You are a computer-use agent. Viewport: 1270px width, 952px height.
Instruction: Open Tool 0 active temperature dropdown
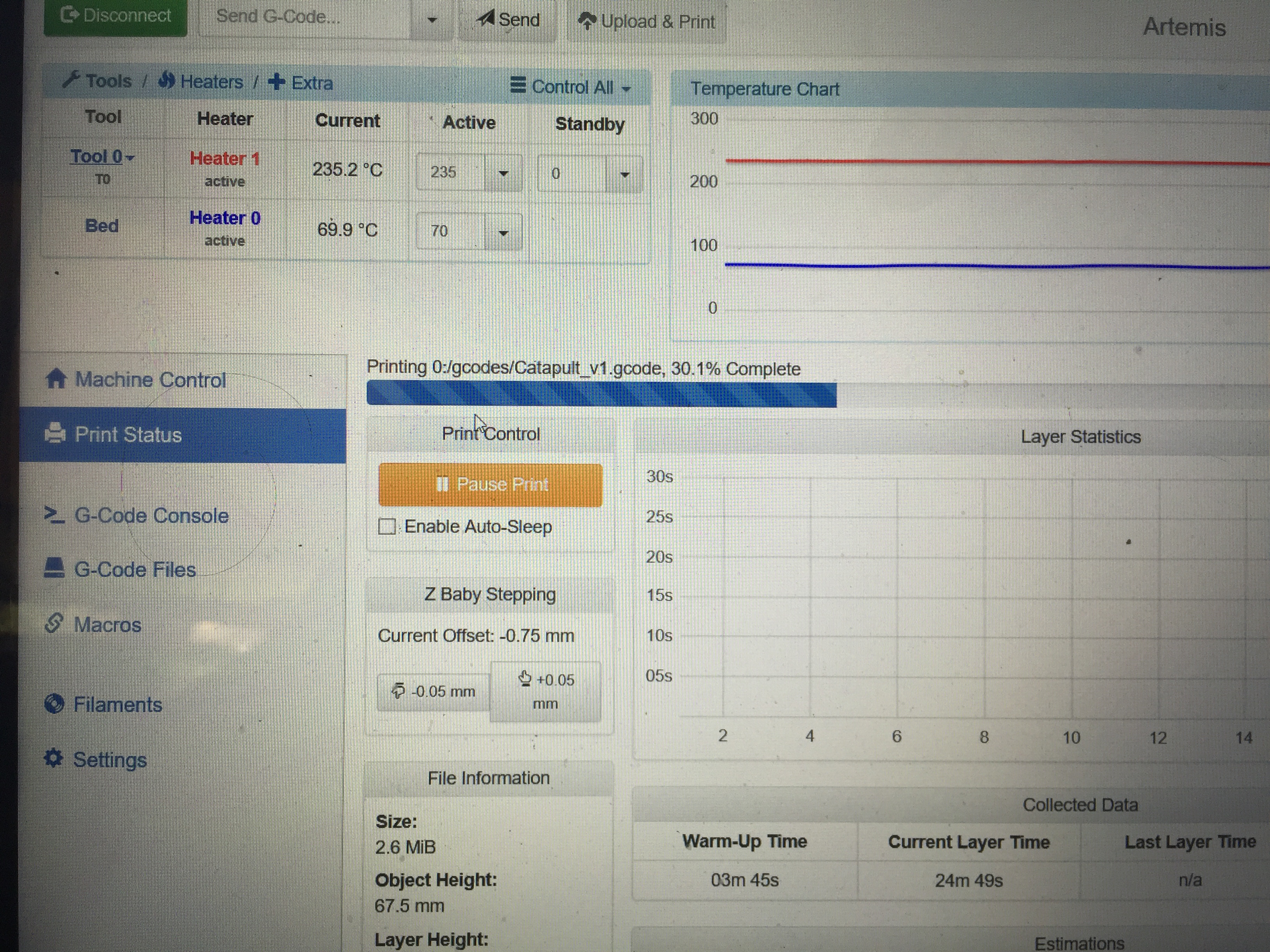click(x=503, y=173)
